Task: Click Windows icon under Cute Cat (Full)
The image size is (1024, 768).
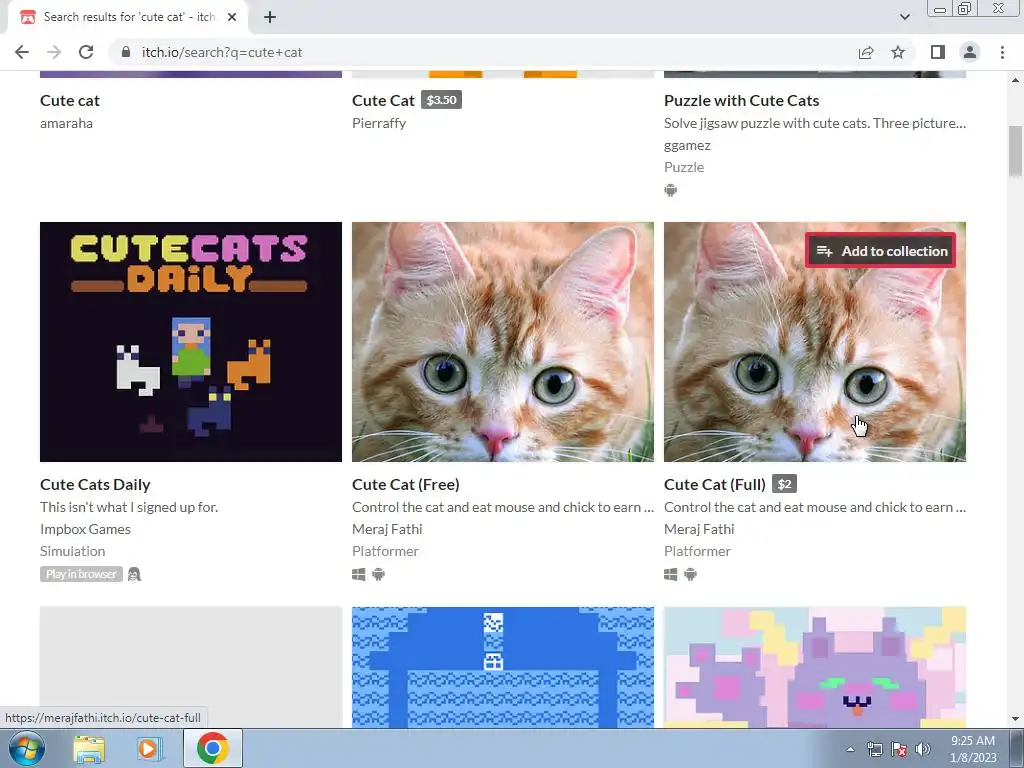Action: click(x=671, y=574)
